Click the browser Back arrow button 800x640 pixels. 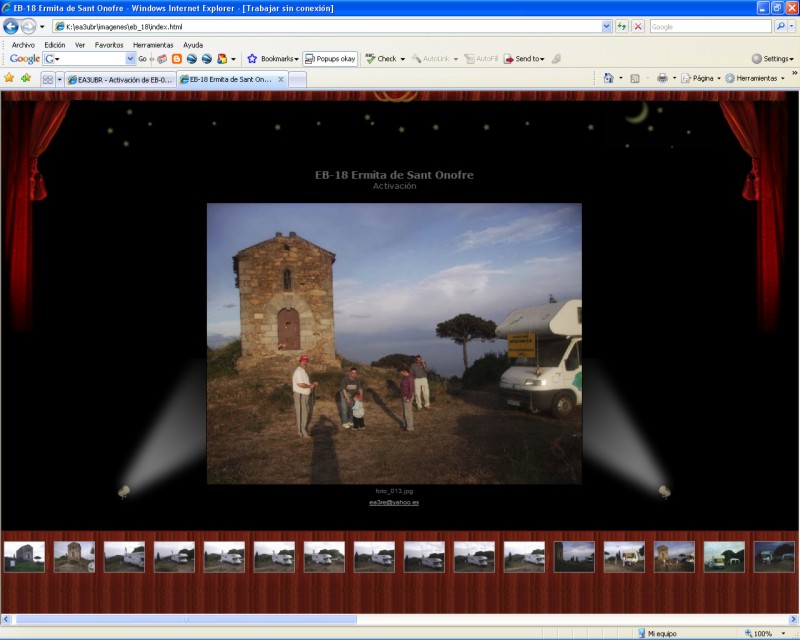click(11, 27)
